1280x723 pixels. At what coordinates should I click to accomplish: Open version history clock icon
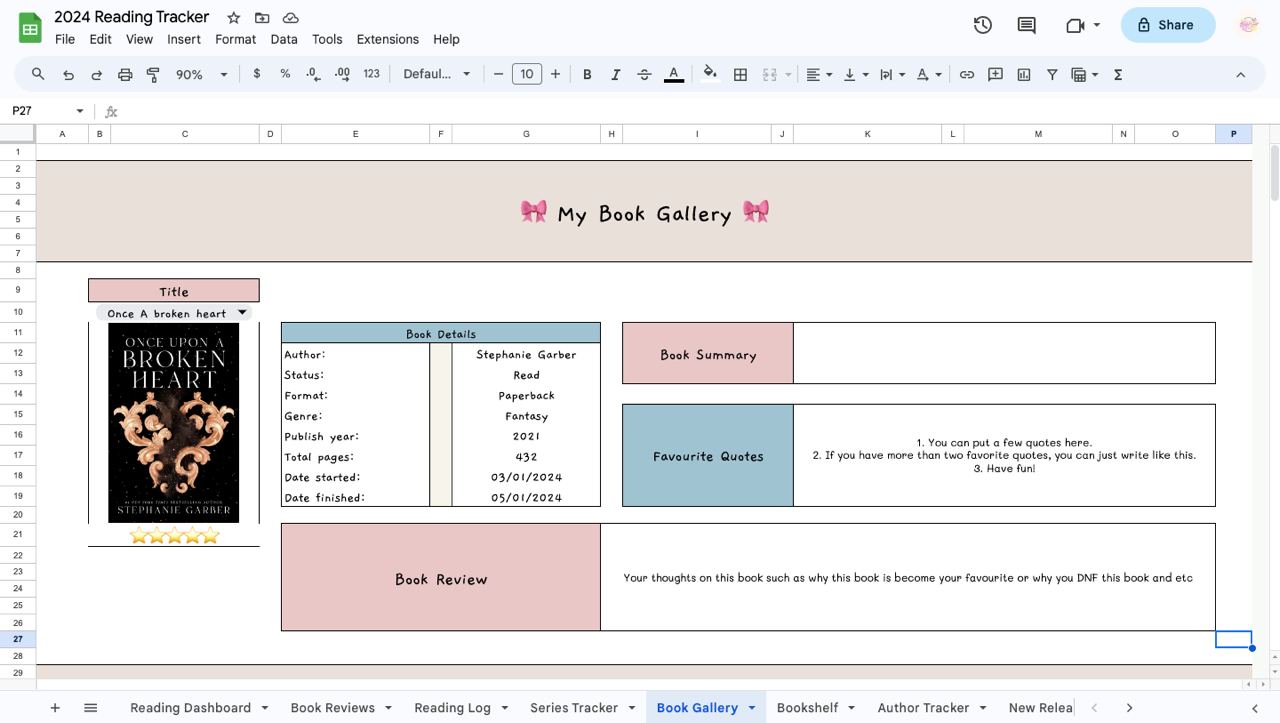click(983, 25)
